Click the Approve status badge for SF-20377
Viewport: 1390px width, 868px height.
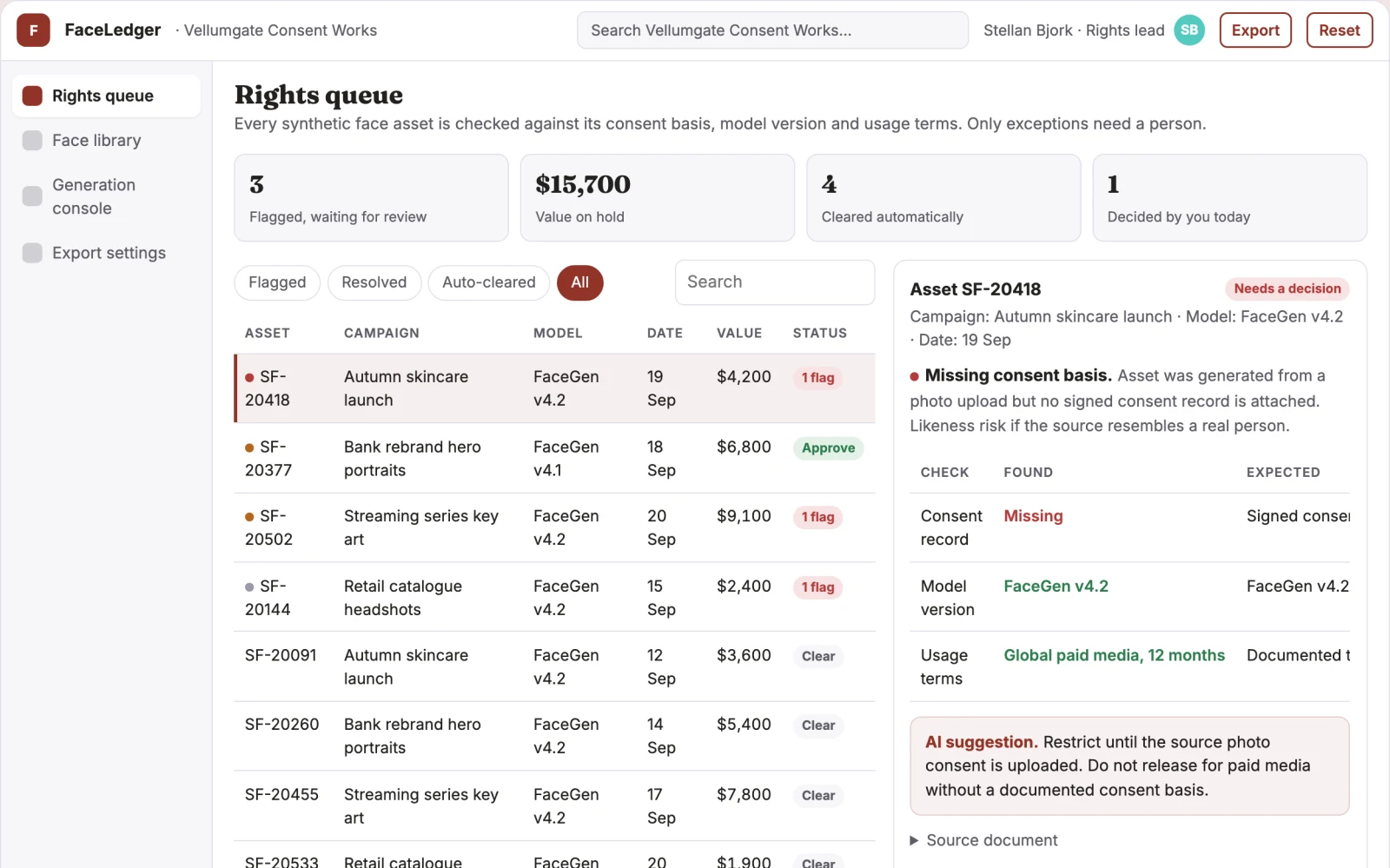828,448
